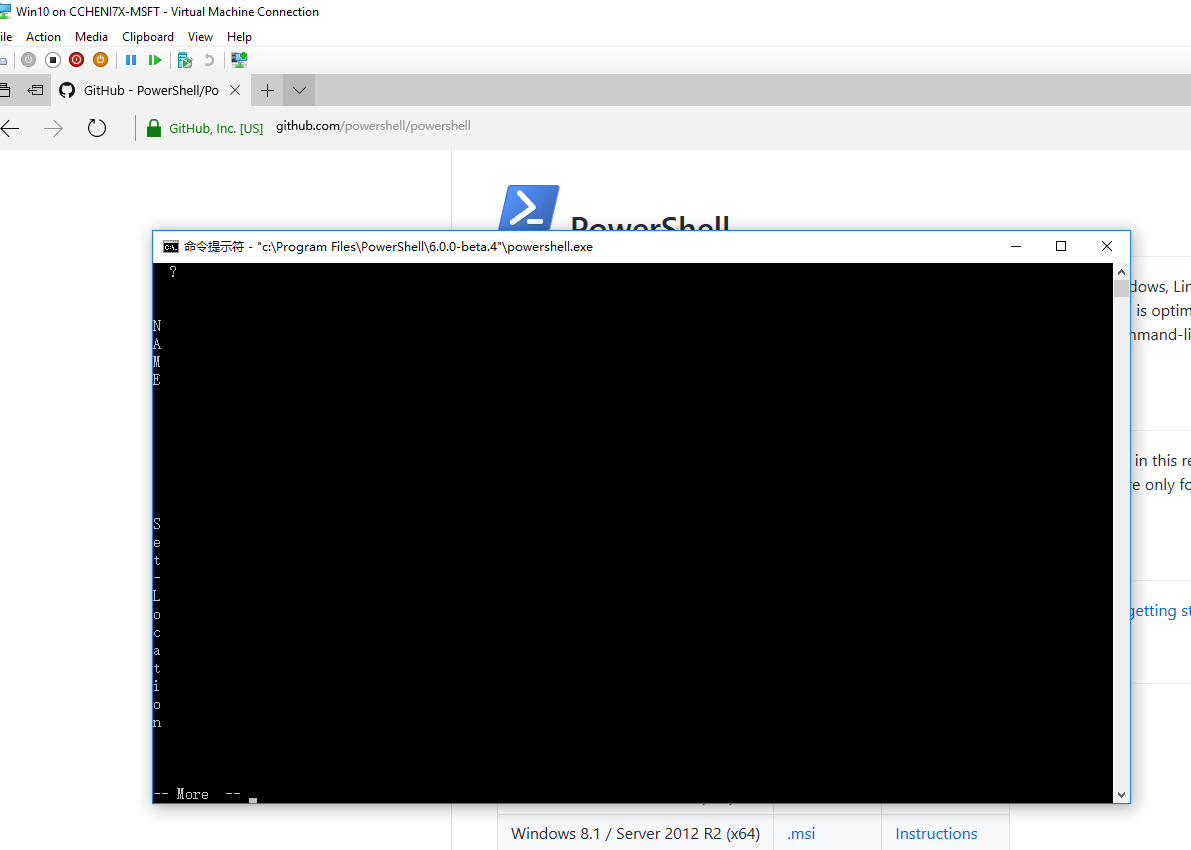Set the current tabs aside
1191x850 pixels.
[x=35, y=90]
